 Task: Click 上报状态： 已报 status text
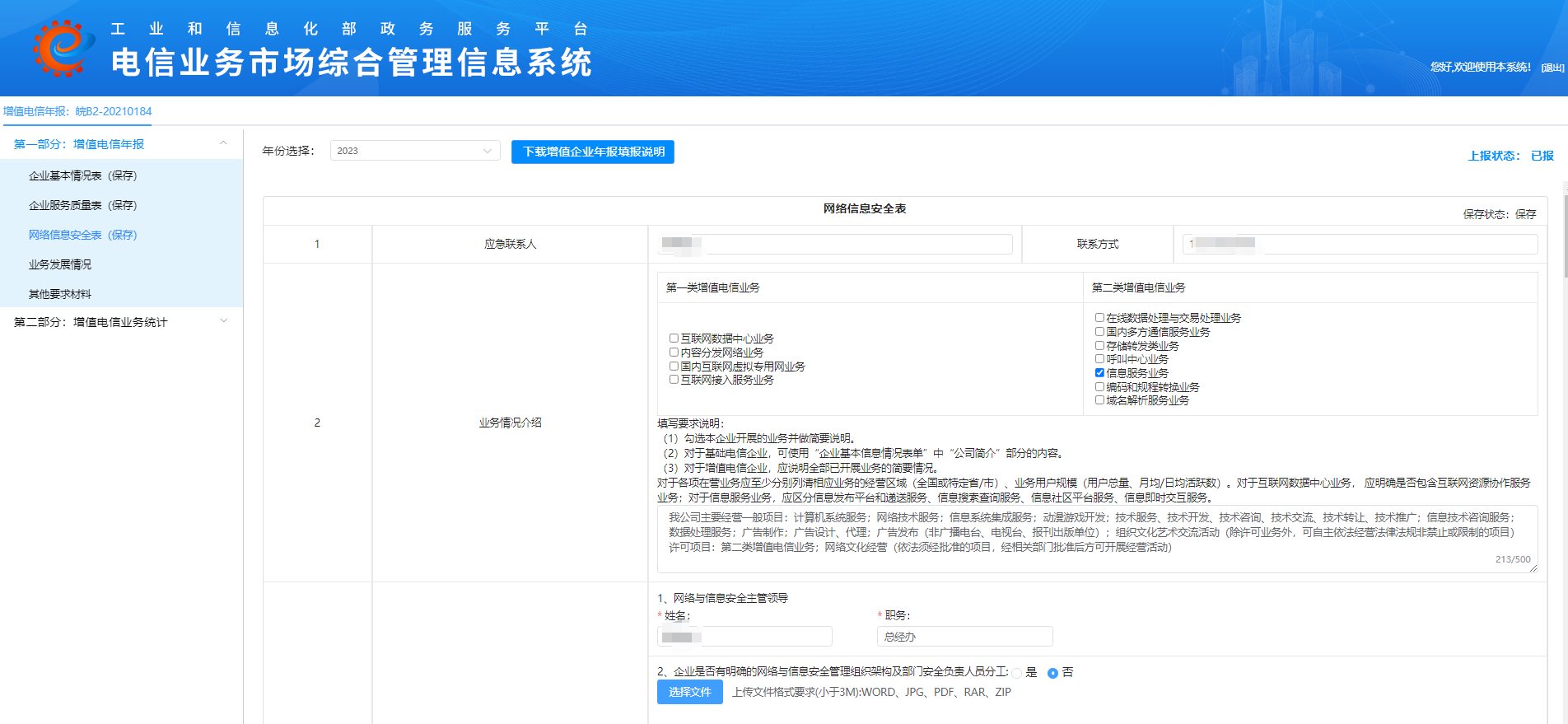(x=1510, y=156)
